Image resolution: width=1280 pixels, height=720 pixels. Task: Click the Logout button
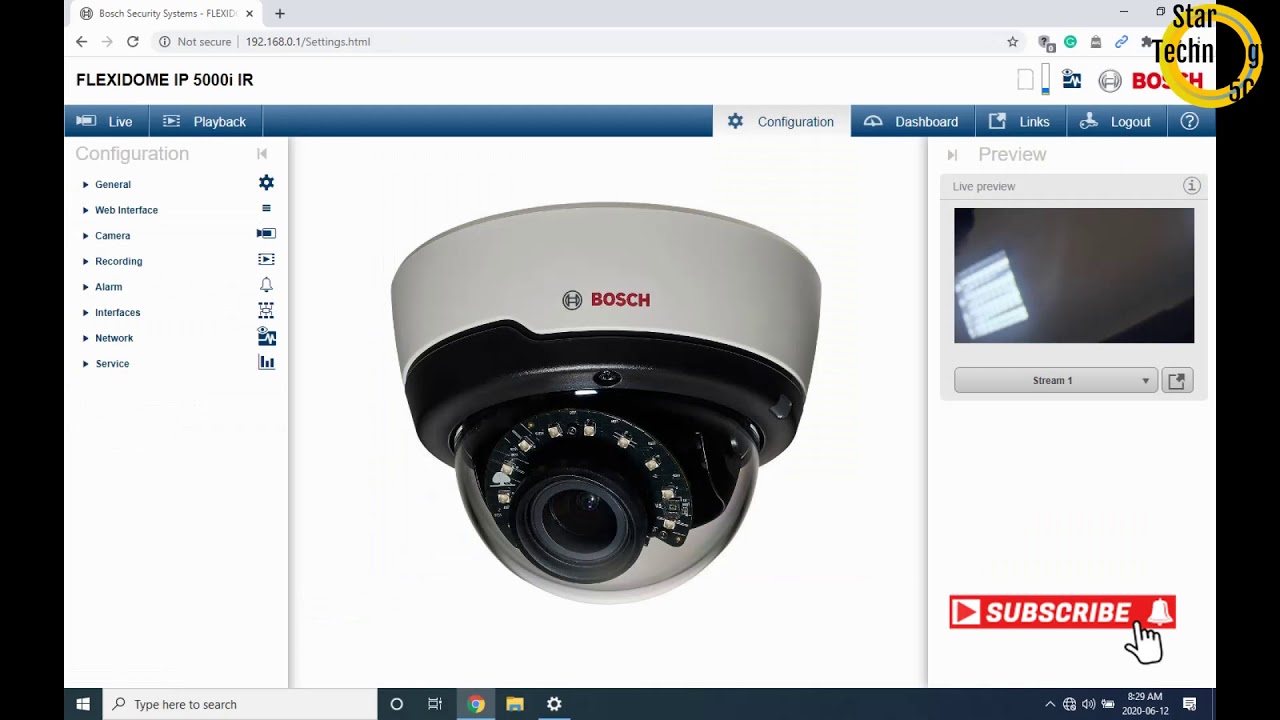1116,122
